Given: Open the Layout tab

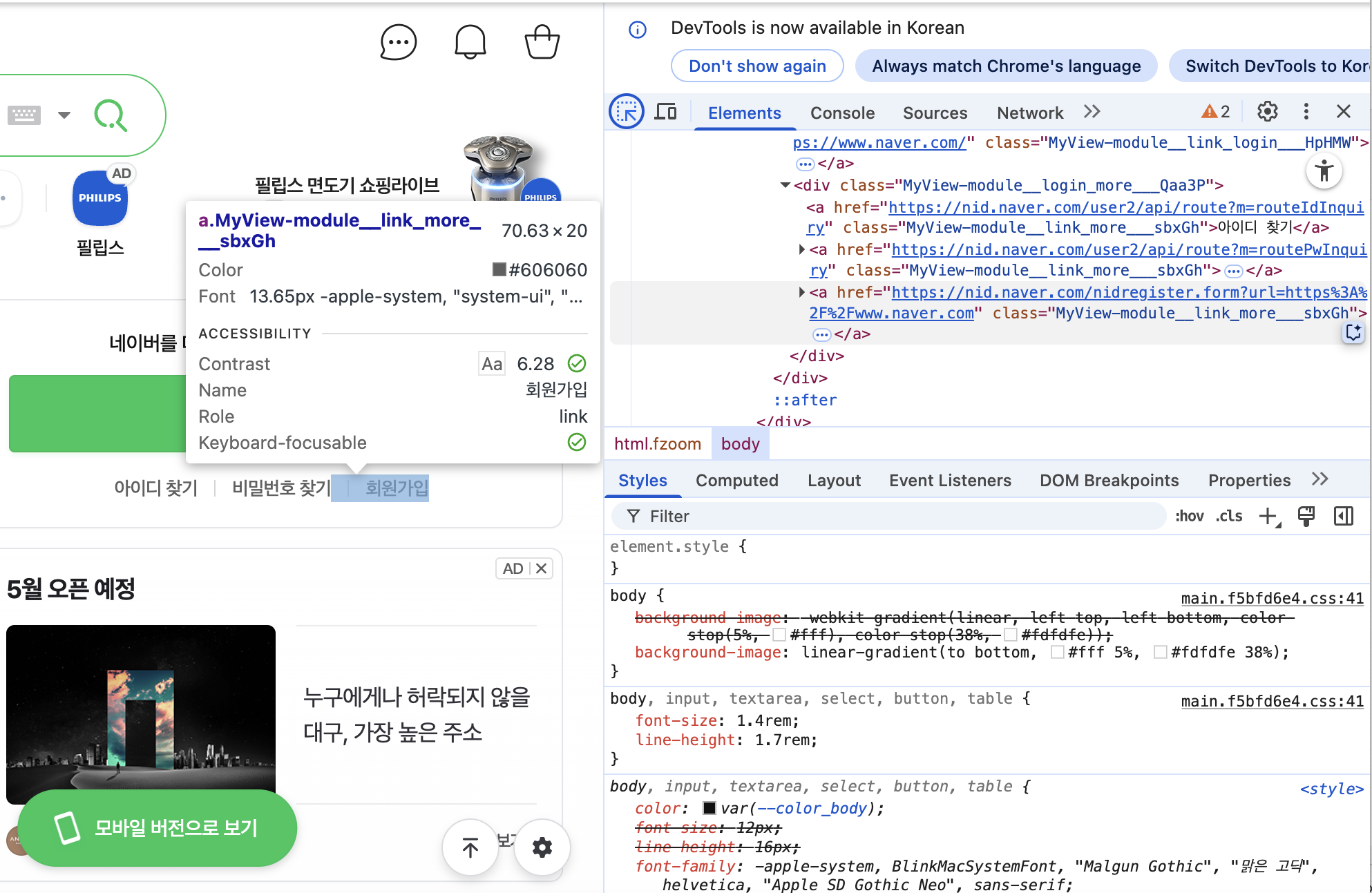Looking at the screenshot, I should click(834, 481).
